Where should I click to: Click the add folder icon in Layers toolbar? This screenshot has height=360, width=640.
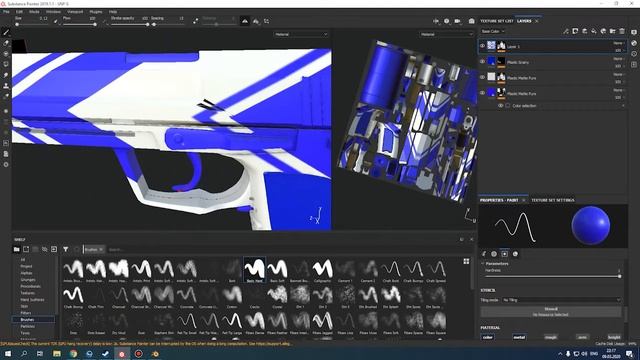pyautogui.click(x=613, y=31)
